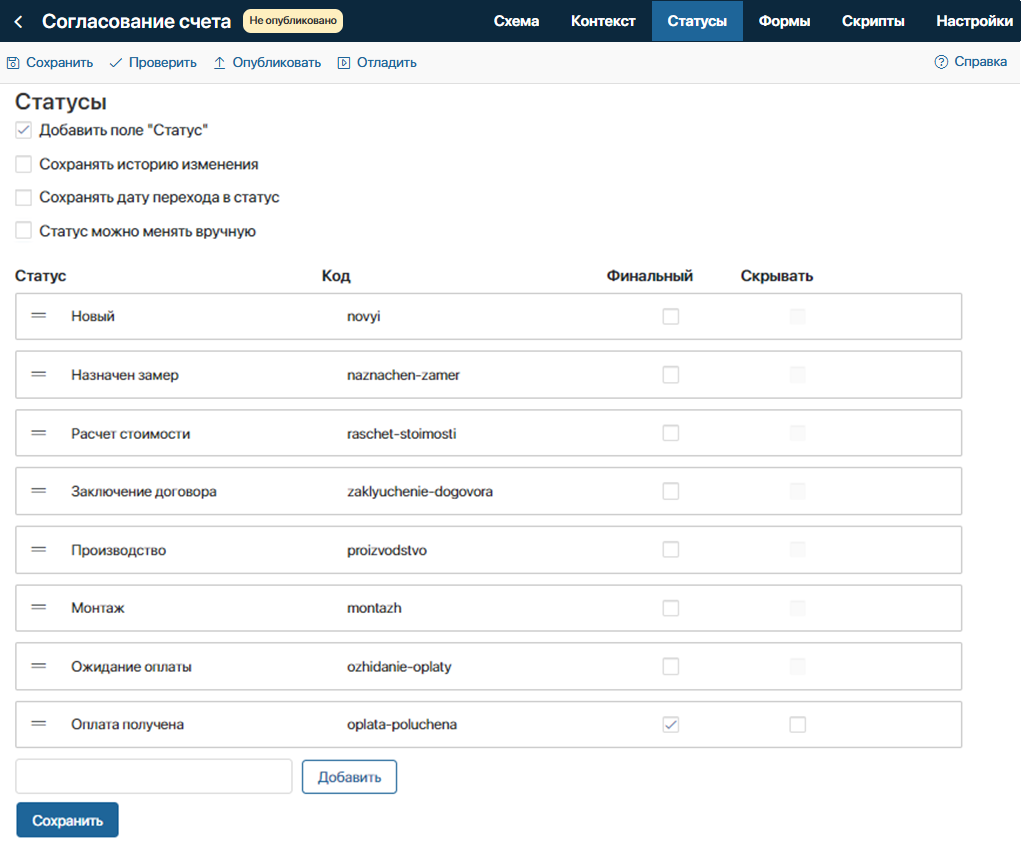
Task: Open the Схема tab
Action: point(516,21)
